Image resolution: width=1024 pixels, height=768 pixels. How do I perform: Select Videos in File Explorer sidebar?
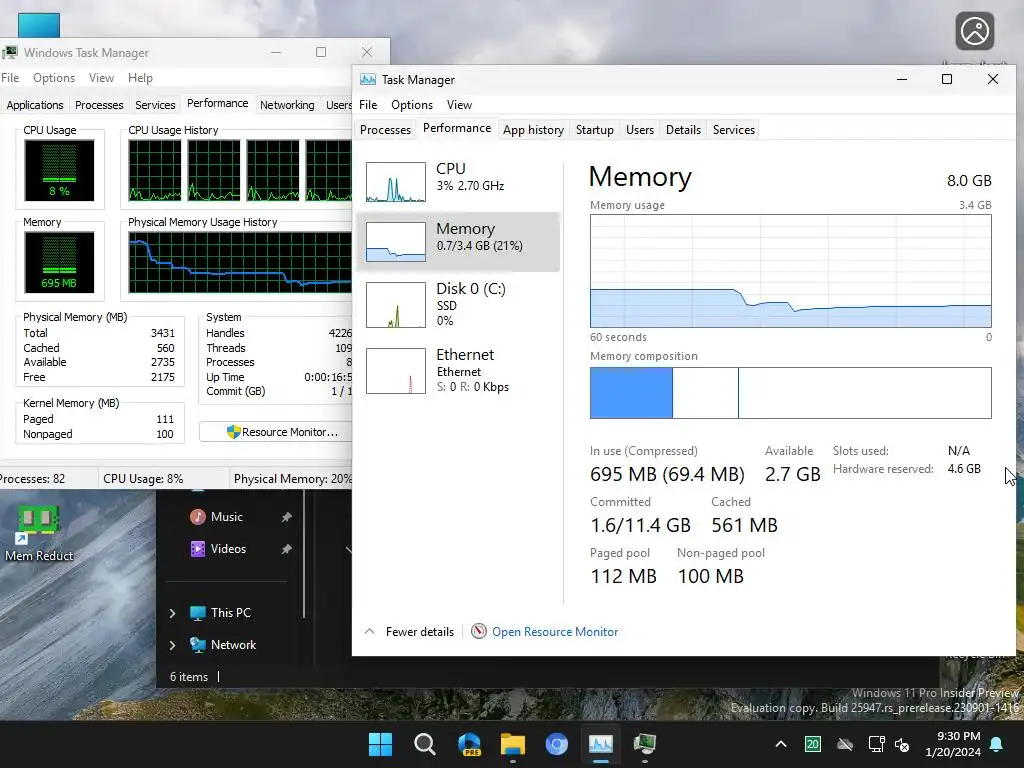pyautogui.click(x=228, y=549)
